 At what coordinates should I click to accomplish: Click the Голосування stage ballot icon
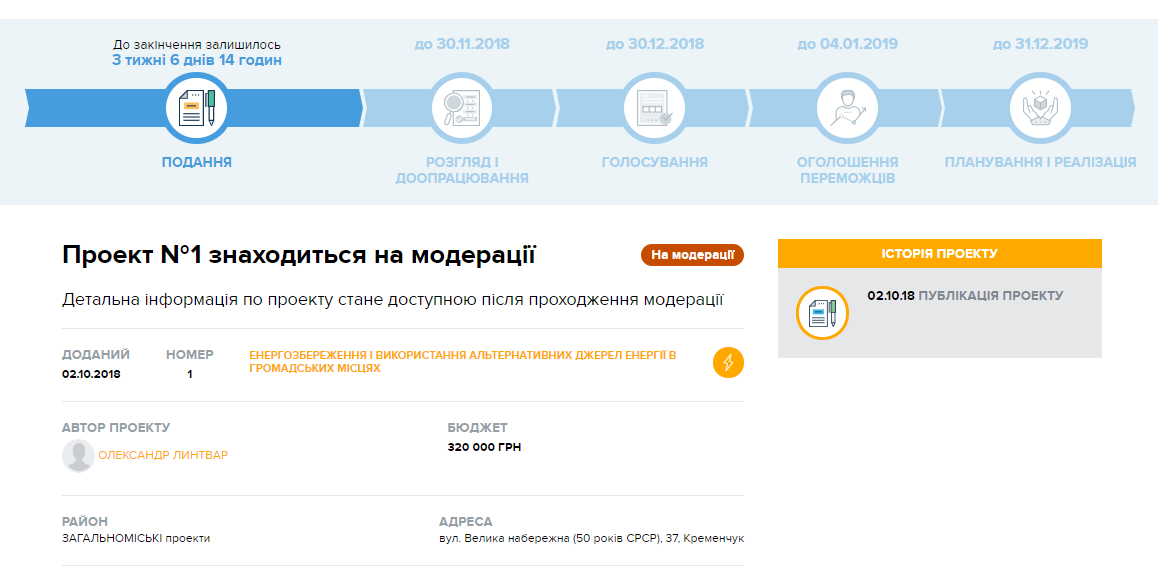[654, 107]
